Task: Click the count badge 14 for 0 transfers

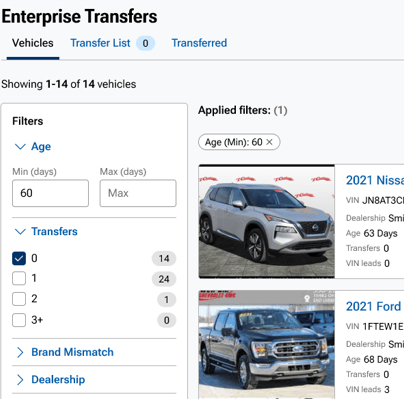Action: (164, 259)
